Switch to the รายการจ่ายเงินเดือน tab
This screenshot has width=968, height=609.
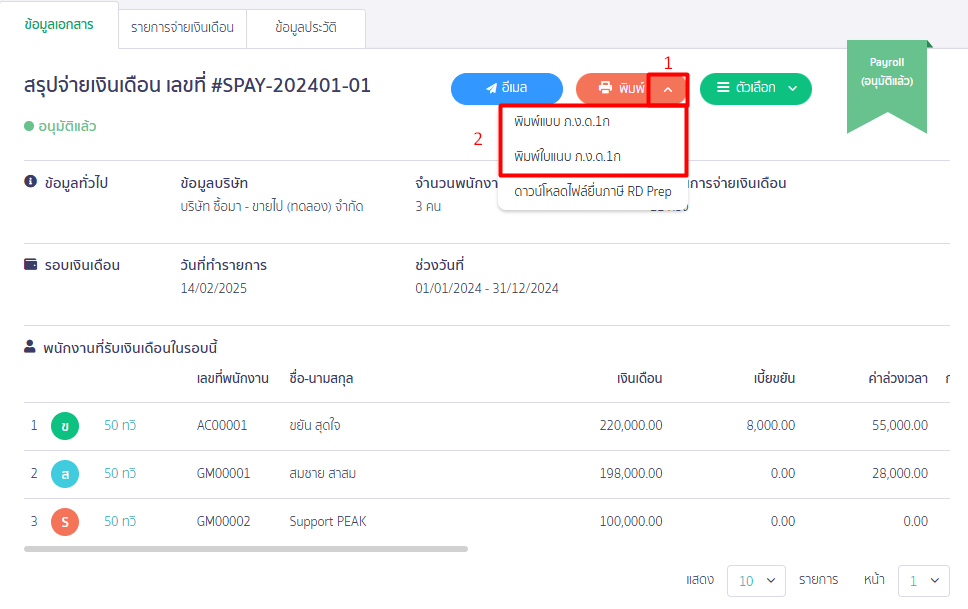[181, 28]
